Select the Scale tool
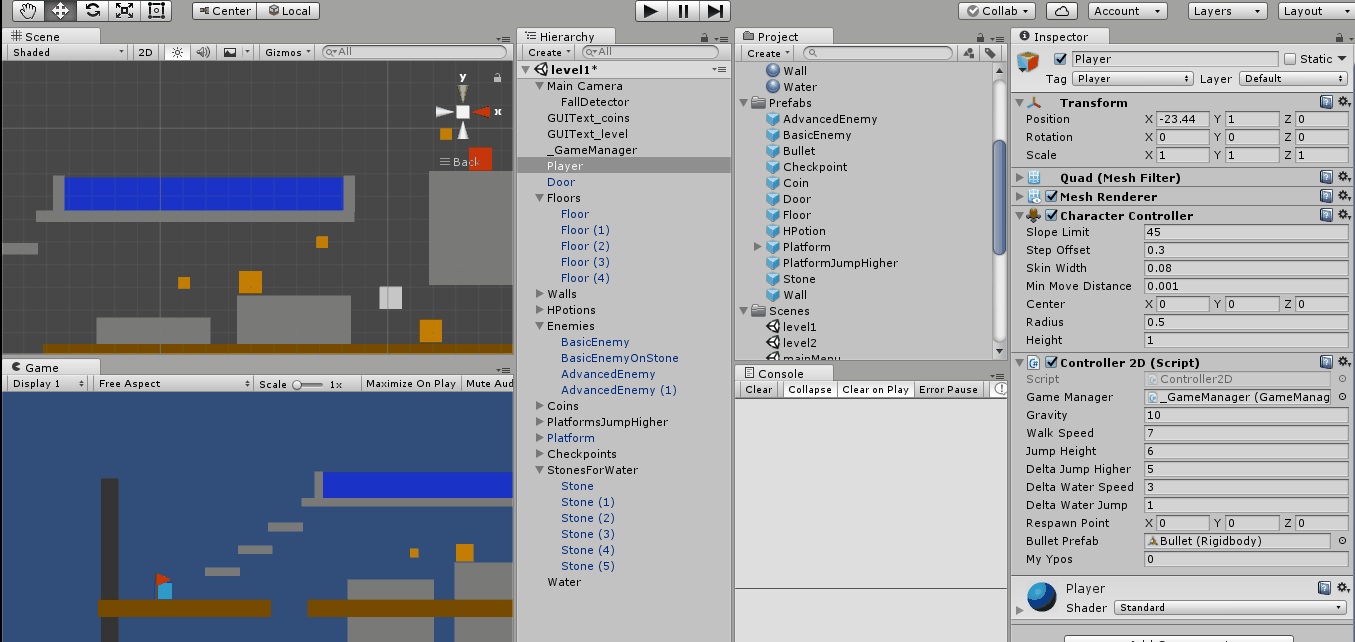 pos(122,11)
